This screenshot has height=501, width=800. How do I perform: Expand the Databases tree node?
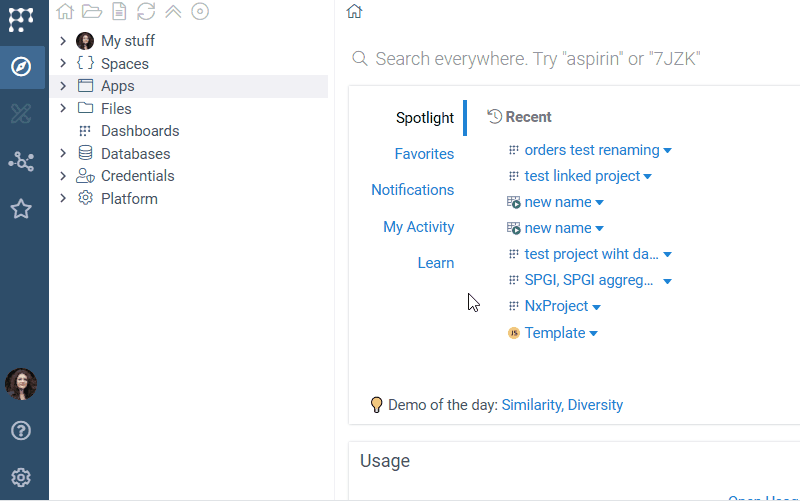(63, 154)
